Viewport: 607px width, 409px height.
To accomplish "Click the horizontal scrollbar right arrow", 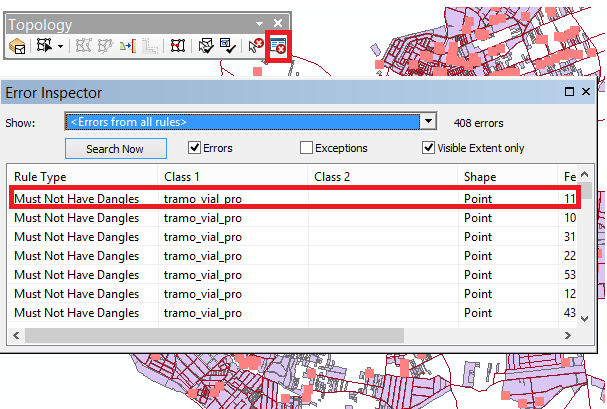I will 568,335.
